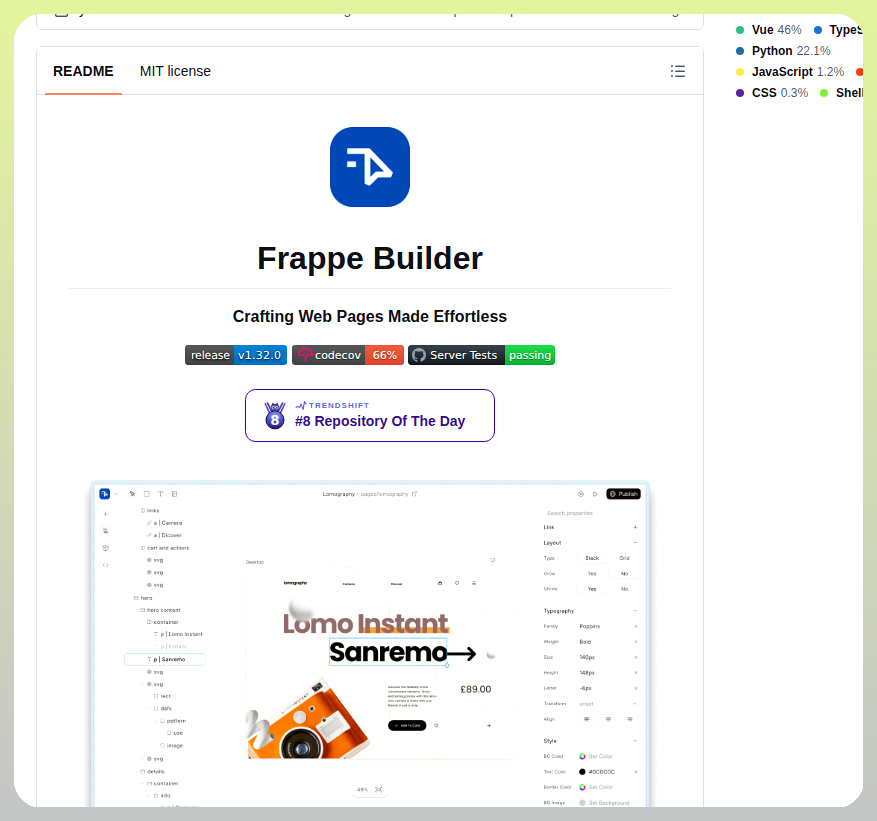
Task: Click the Frappe Builder heading text
Action: click(370, 258)
